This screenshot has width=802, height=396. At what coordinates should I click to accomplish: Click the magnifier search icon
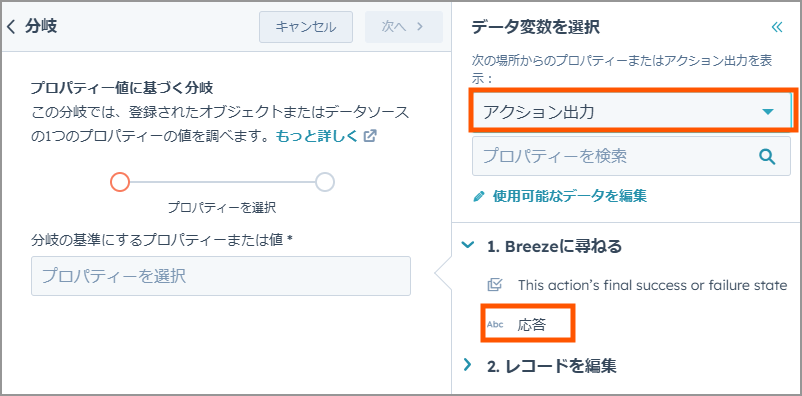[767, 156]
